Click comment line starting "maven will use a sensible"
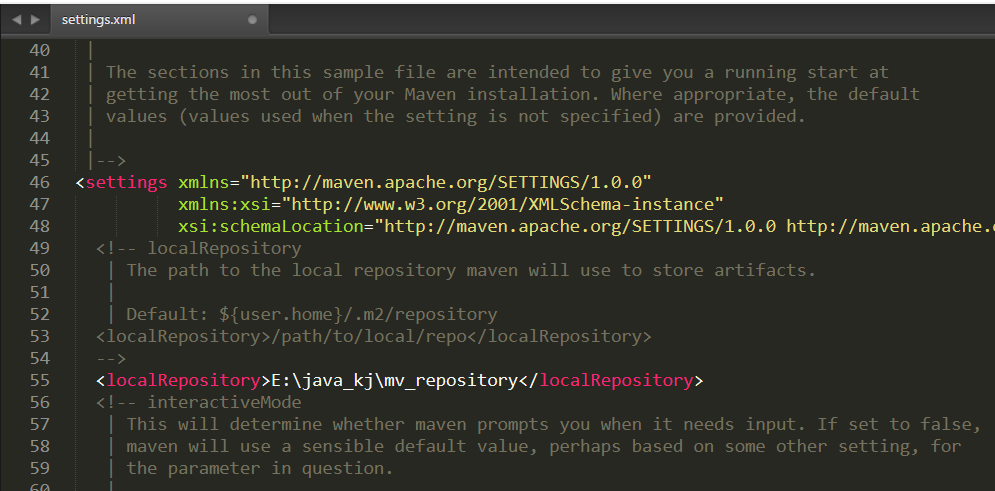The height and width of the screenshot is (491, 995). pos(544,447)
